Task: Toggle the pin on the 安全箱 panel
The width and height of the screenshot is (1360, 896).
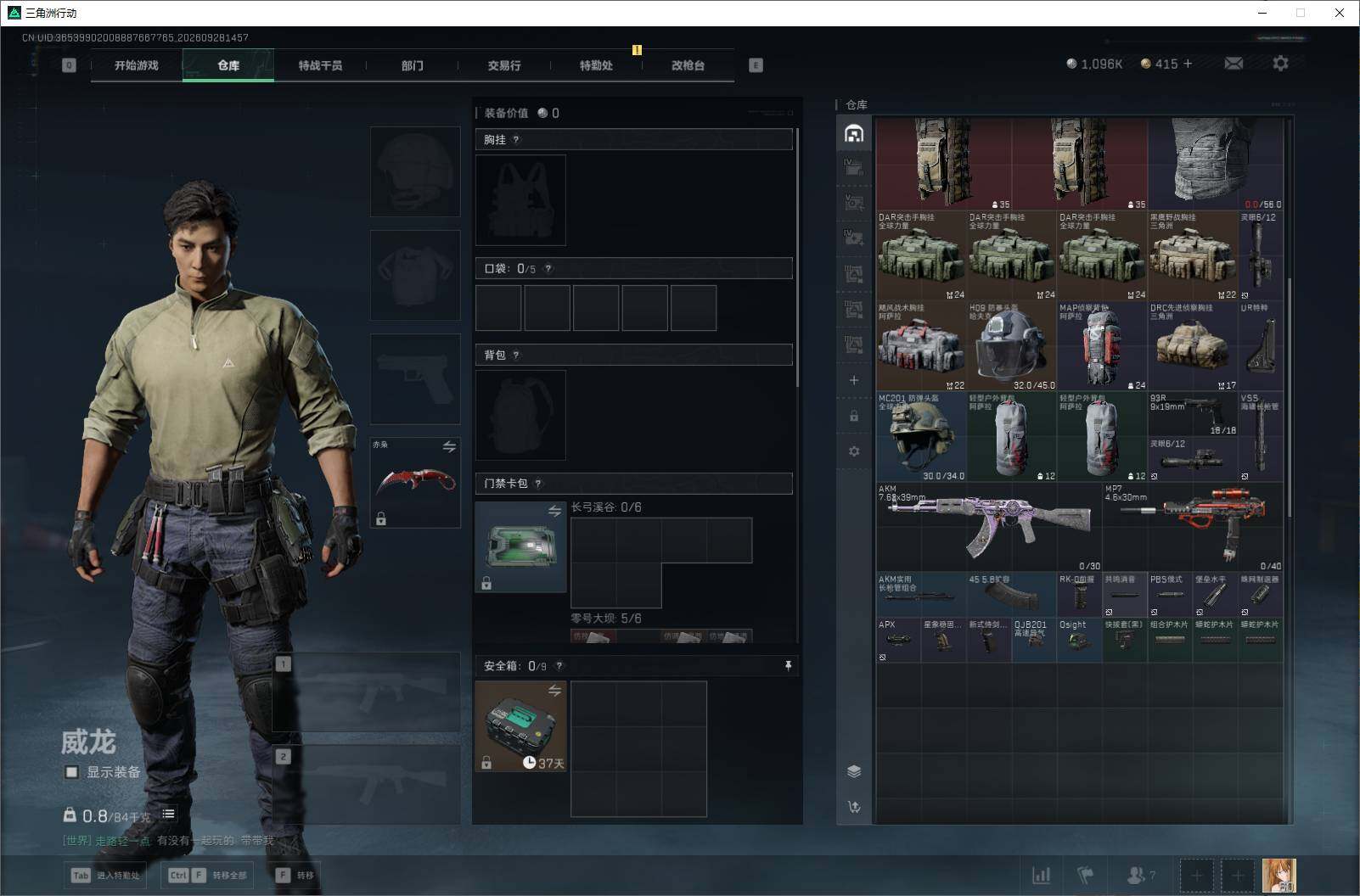Action: point(788,666)
